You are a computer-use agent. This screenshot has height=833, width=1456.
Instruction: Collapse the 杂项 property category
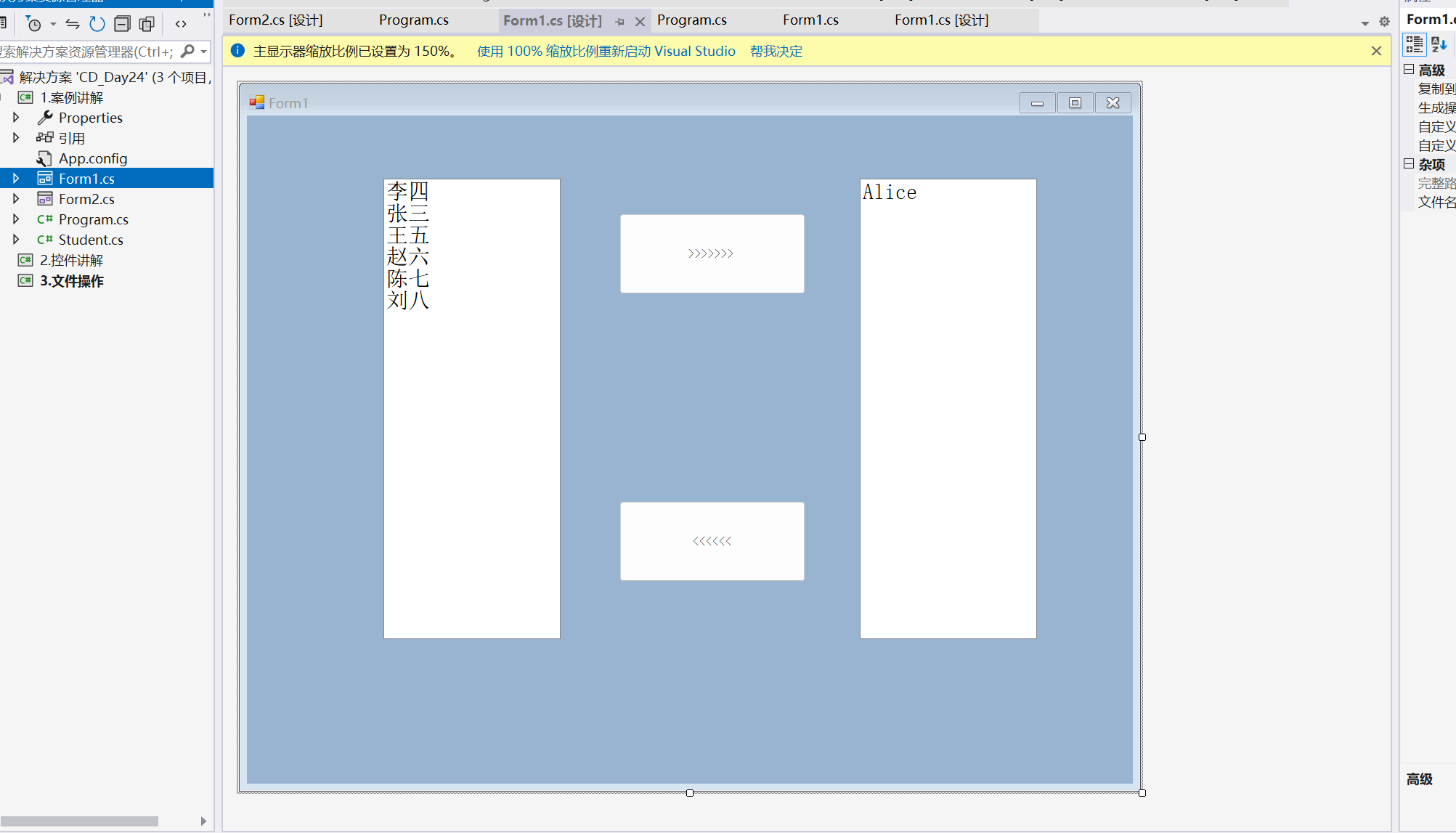[1409, 164]
